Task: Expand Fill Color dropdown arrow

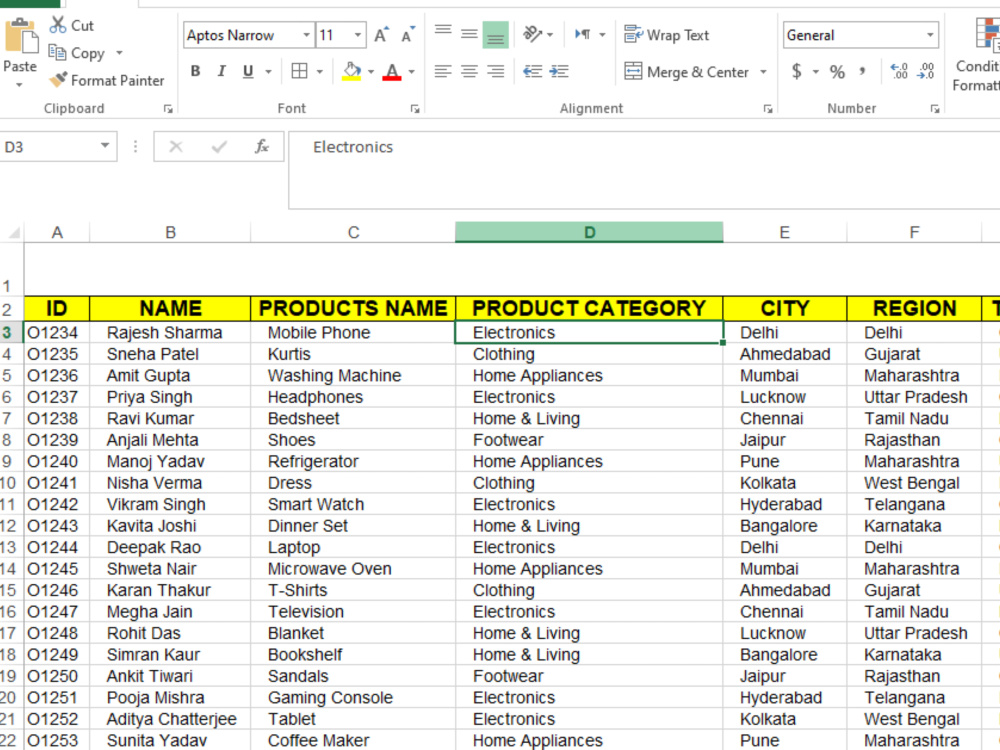Action: pyautogui.click(x=371, y=71)
